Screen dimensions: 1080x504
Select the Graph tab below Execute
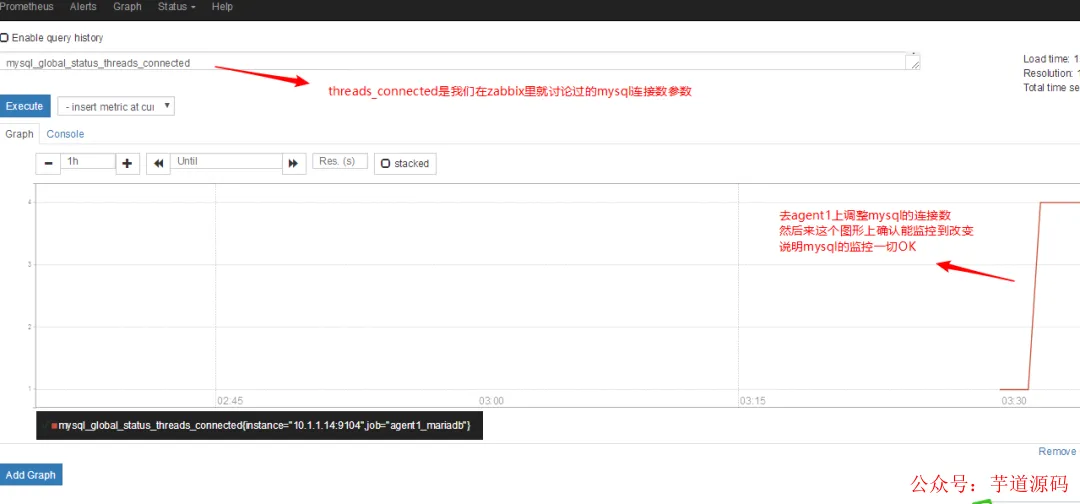click(x=19, y=134)
